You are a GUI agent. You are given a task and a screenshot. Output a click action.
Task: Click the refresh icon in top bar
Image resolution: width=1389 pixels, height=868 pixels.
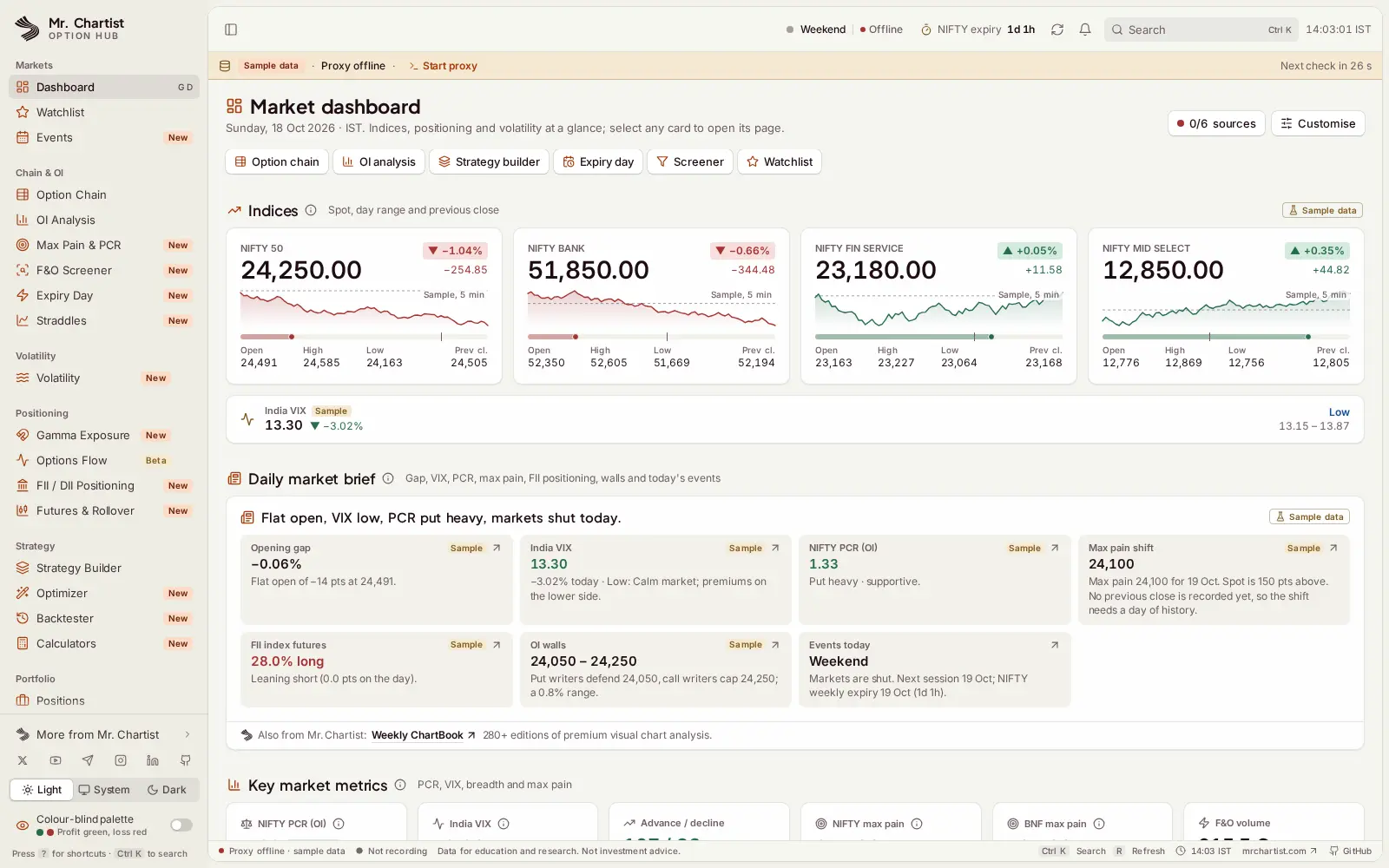[1057, 30]
